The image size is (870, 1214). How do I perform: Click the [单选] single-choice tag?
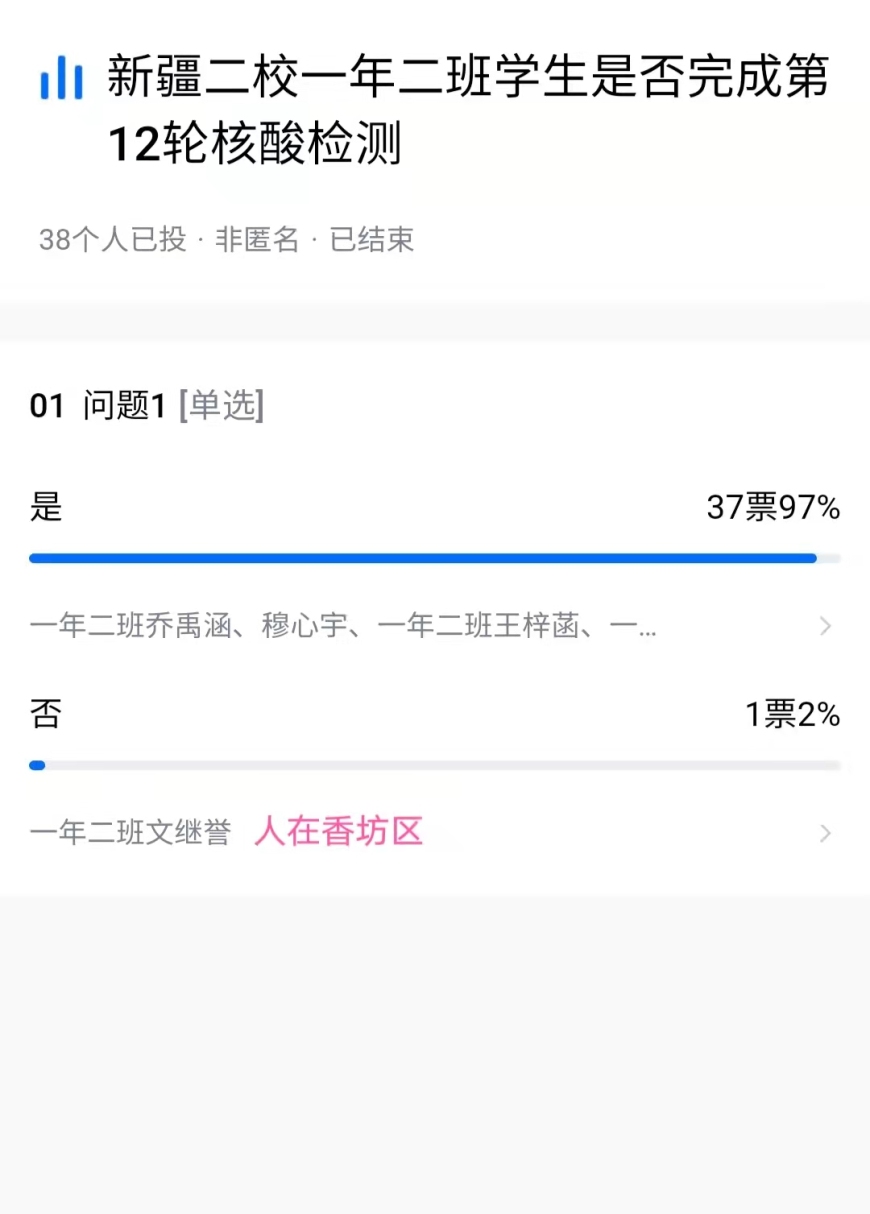pos(221,406)
